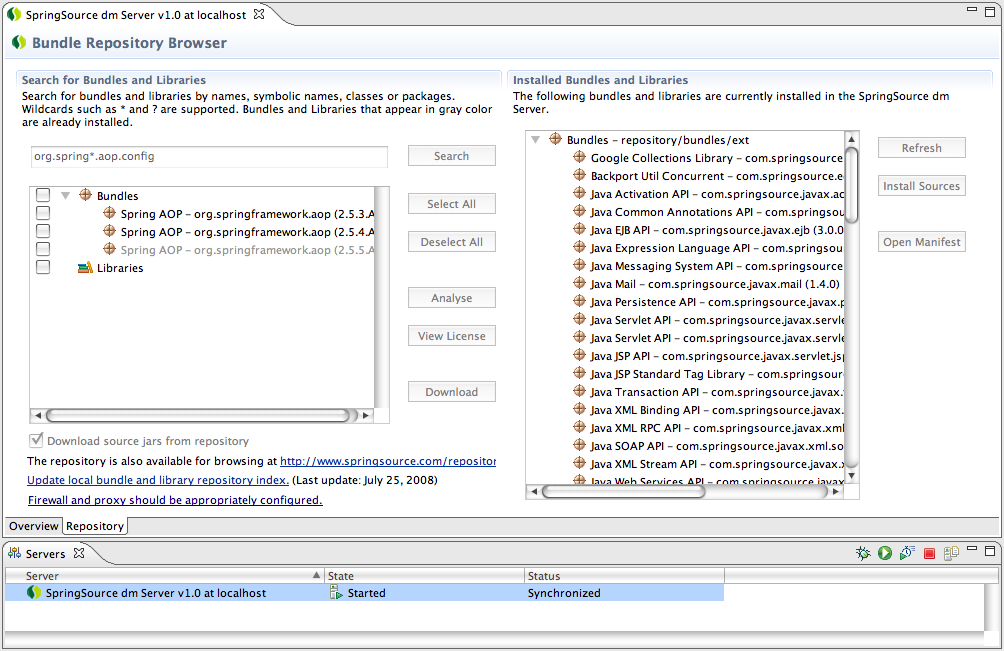Click the Synchronized status cell
The width and height of the screenshot is (1004, 651).
click(x=624, y=593)
